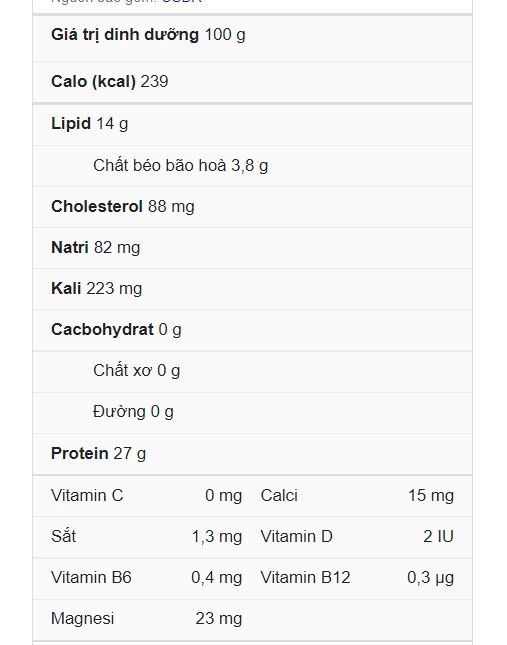This screenshot has height=645, width=507.
Task: Click the Protein 27 g row
Action: pos(252,454)
